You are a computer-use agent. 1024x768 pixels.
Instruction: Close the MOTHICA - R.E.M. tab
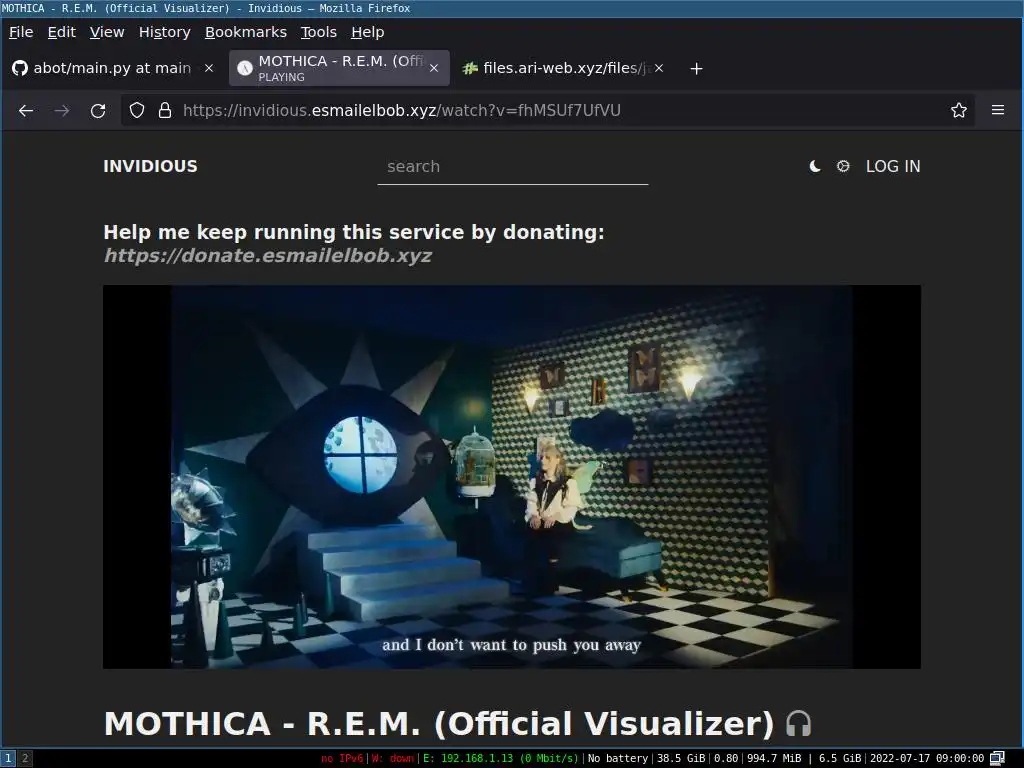[434, 68]
